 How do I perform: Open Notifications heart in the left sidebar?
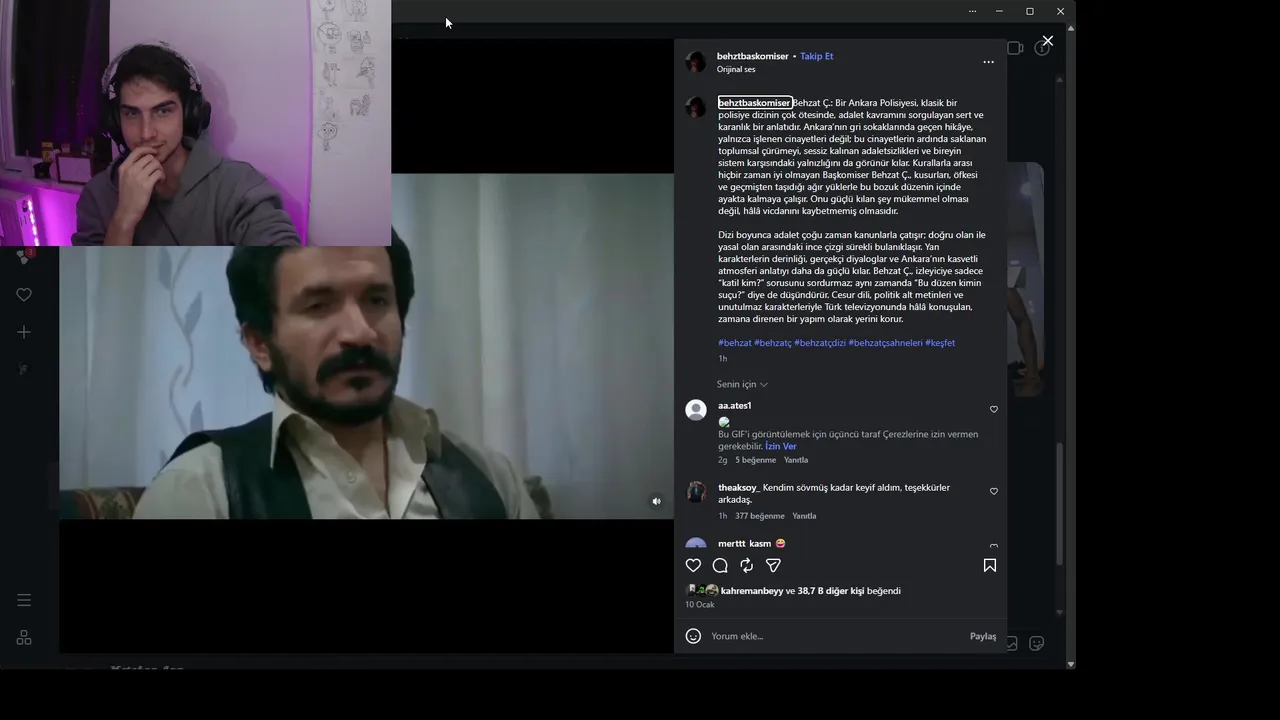(24, 295)
